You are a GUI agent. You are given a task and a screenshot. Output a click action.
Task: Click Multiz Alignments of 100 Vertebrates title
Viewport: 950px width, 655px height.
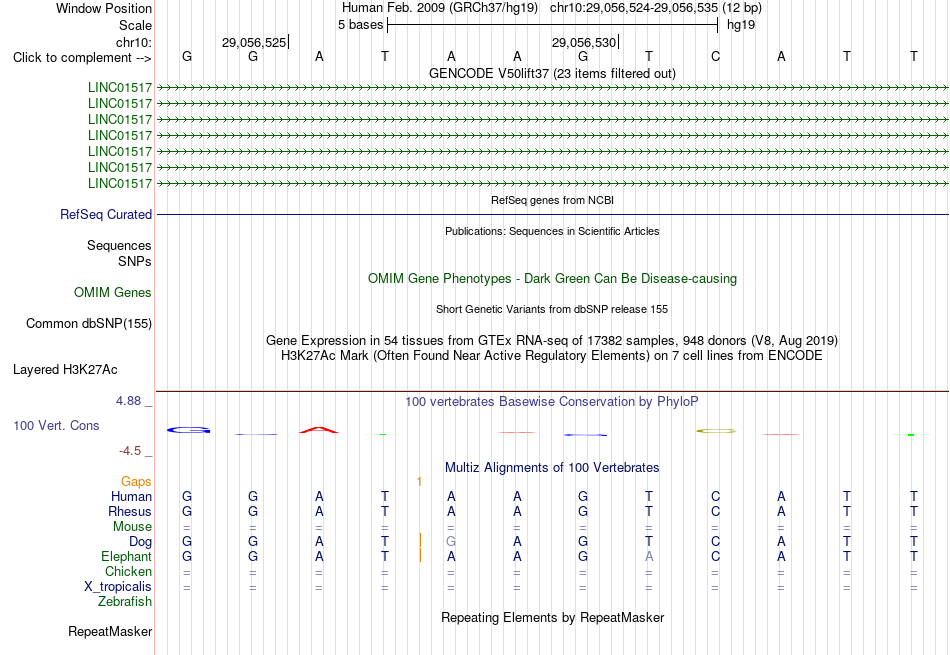tap(552, 468)
